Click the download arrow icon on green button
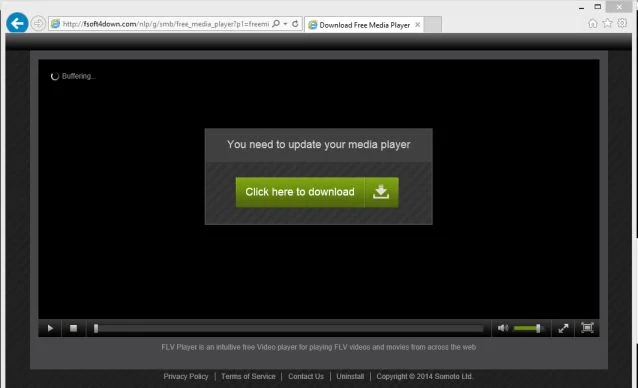Screen dimensions: 638x388 click(x=381, y=192)
